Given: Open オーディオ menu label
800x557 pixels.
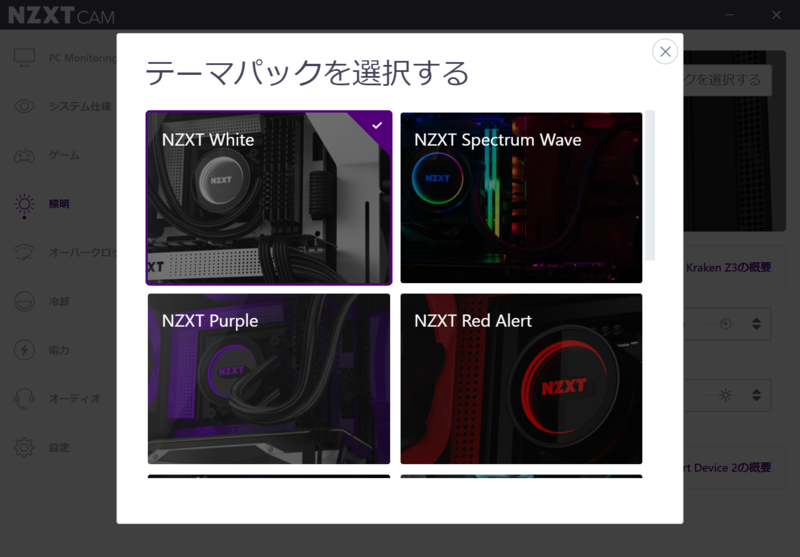Looking at the screenshot, I should [75, 398].
